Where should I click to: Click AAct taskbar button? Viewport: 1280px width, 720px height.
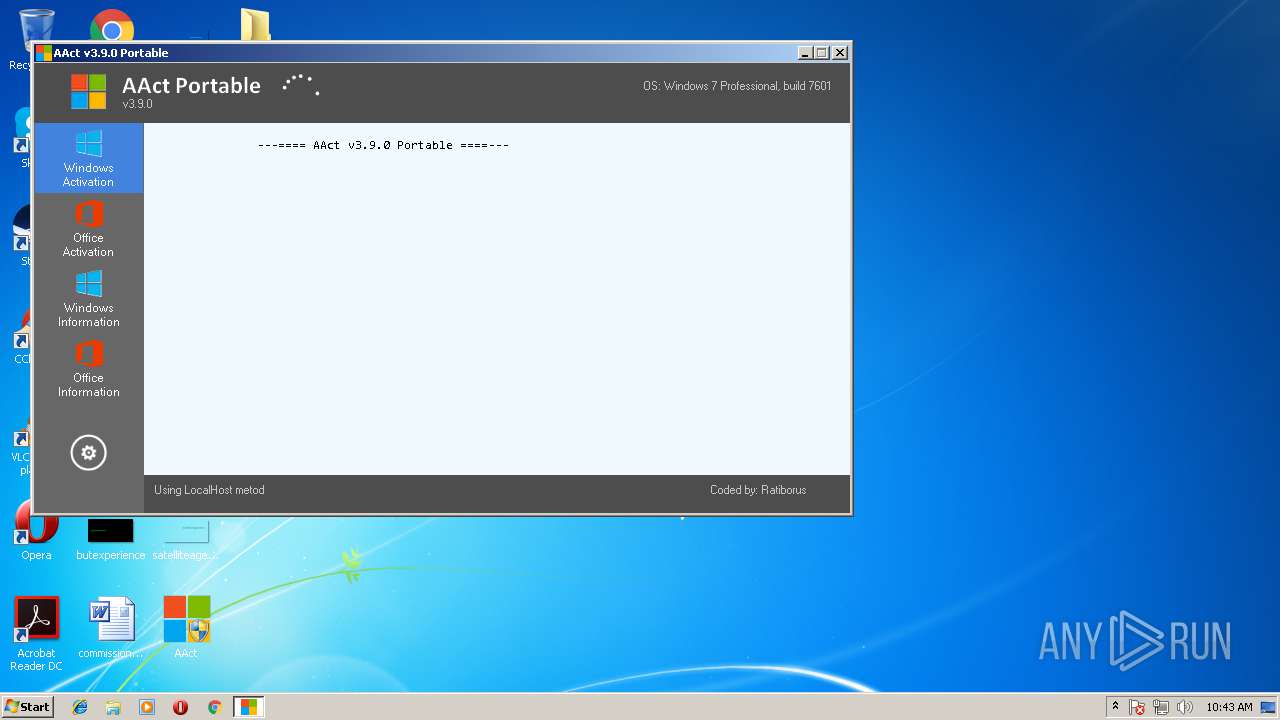click(x=248, y=707)
